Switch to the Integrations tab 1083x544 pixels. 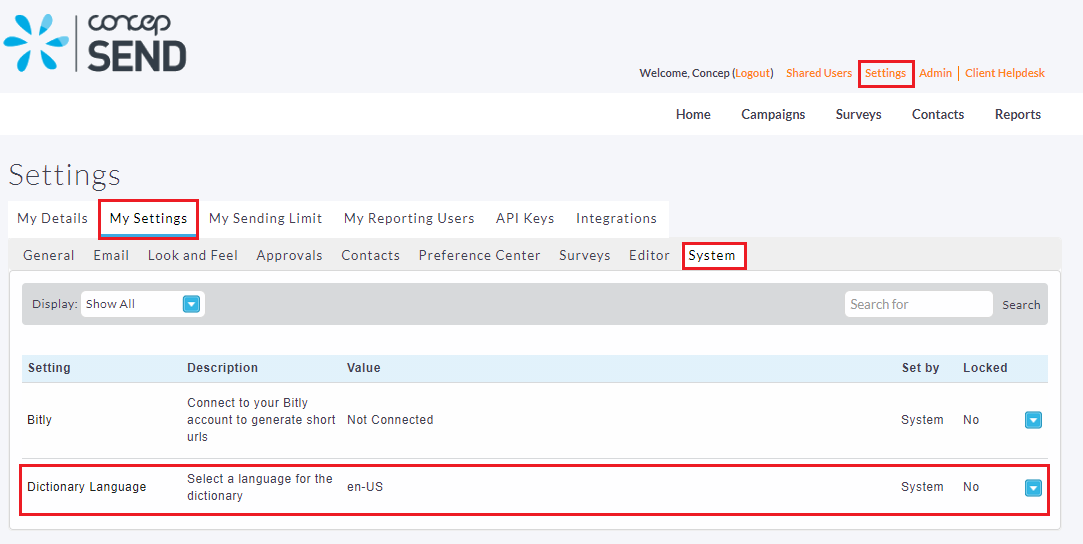click(616, 218)
